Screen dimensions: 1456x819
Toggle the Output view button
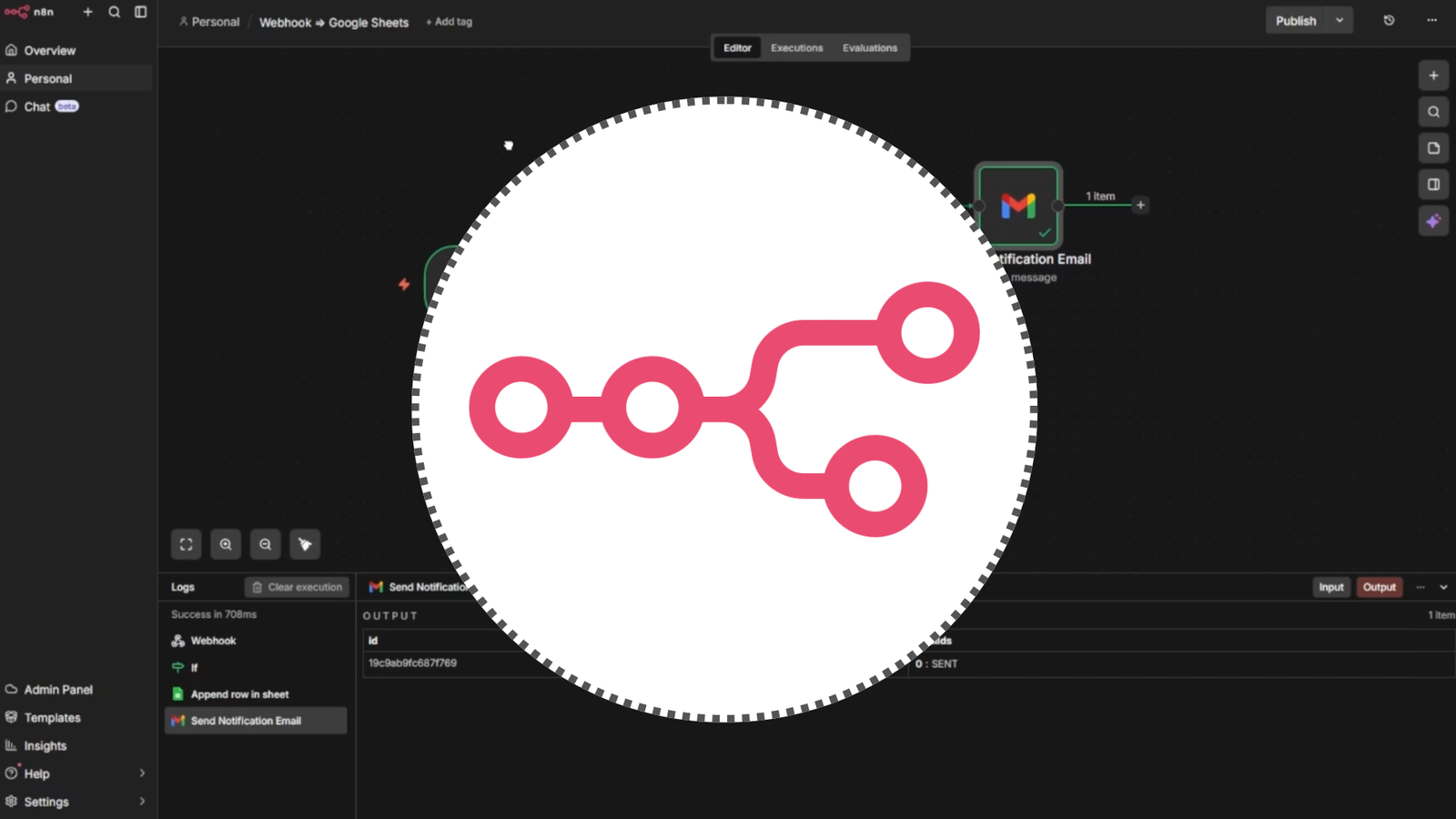tap(1379, 587)
